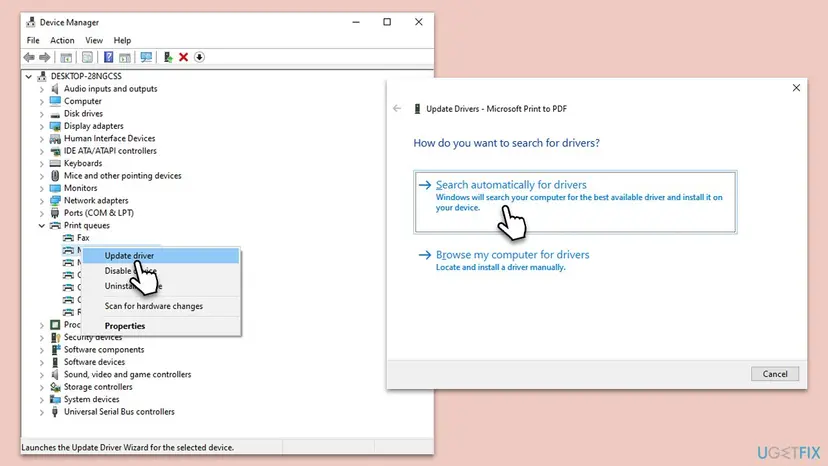Collapse the Print queues node
Viewport: 828px width, 466px height.
click(x=42, y=226)
